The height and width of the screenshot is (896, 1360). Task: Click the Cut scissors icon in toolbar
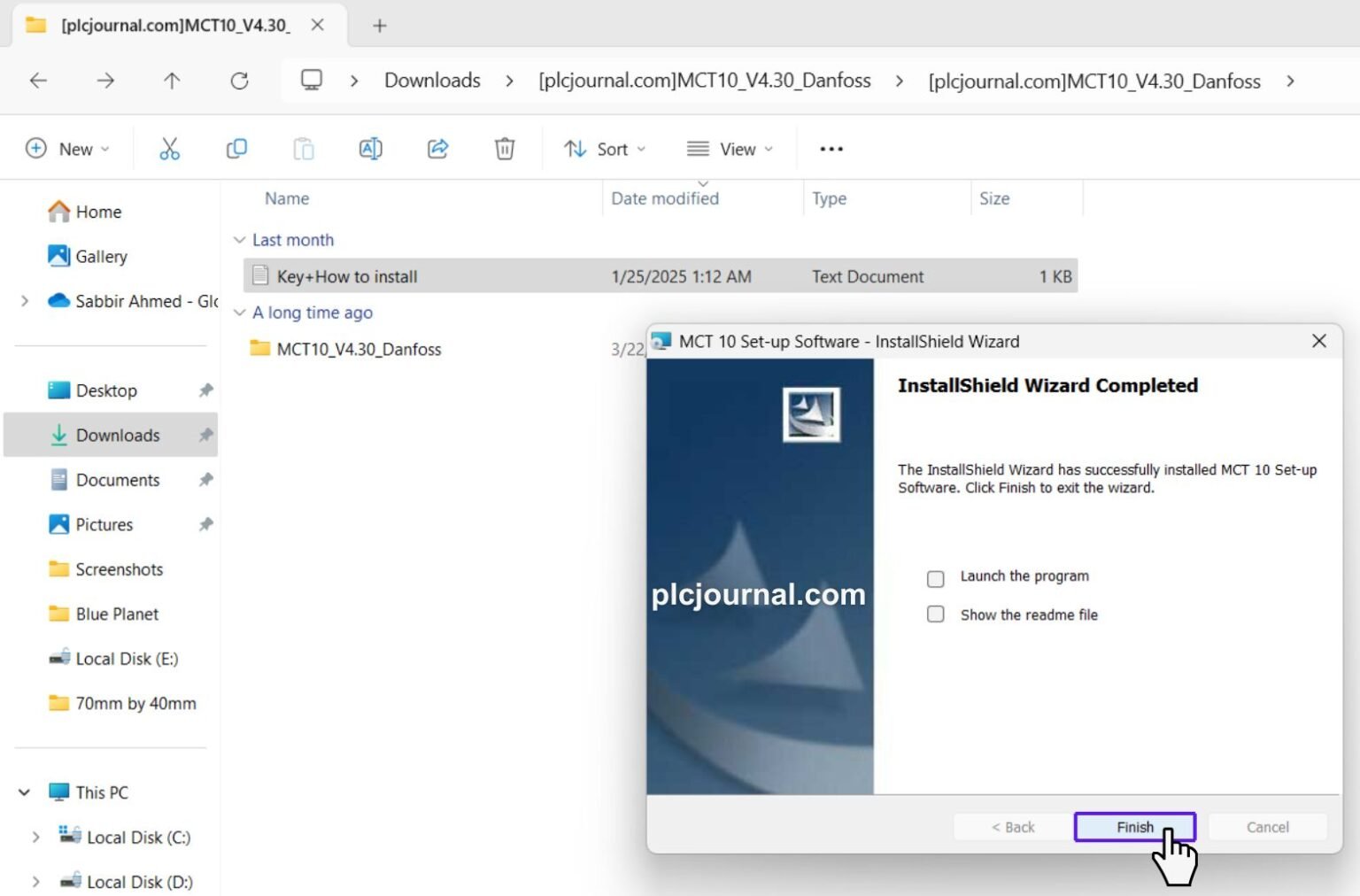[x=169, y=149]
